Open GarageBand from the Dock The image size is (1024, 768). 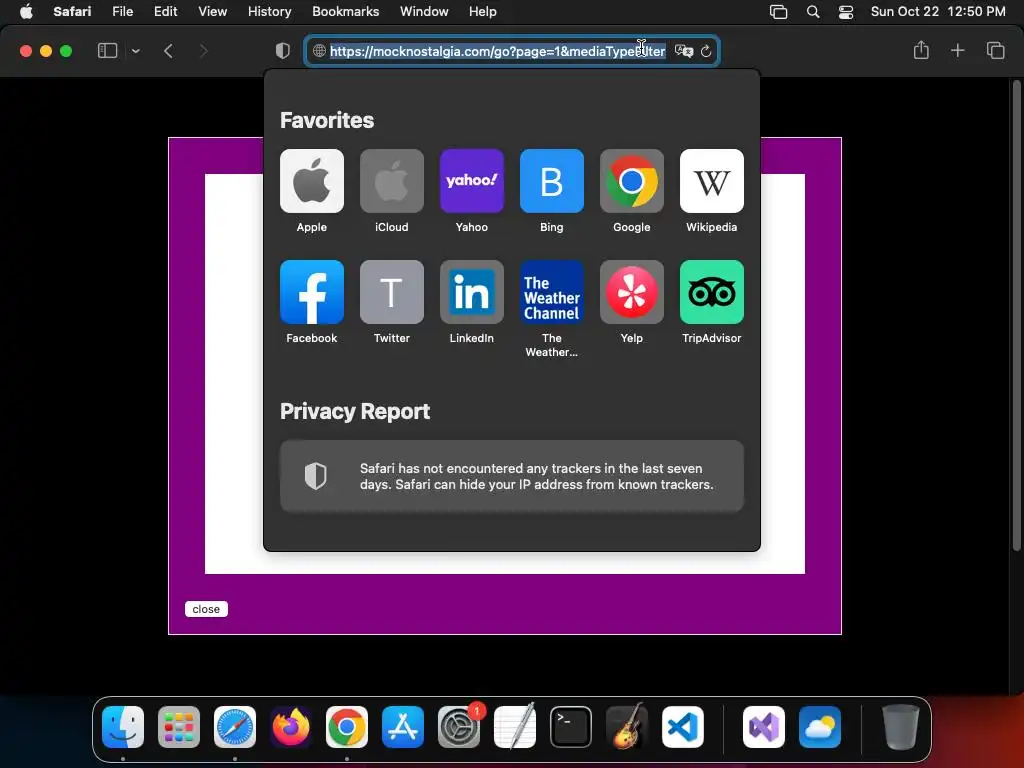coord(627,727)
